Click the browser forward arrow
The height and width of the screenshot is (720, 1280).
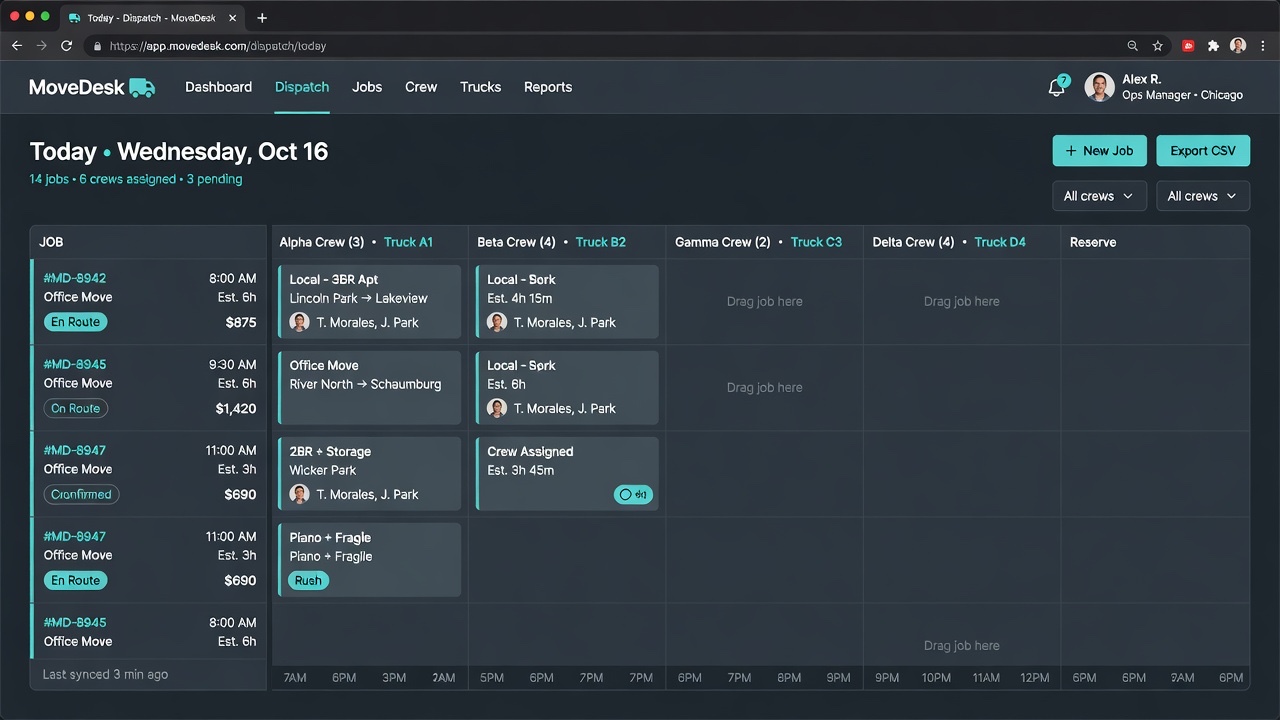click(42, 46)
